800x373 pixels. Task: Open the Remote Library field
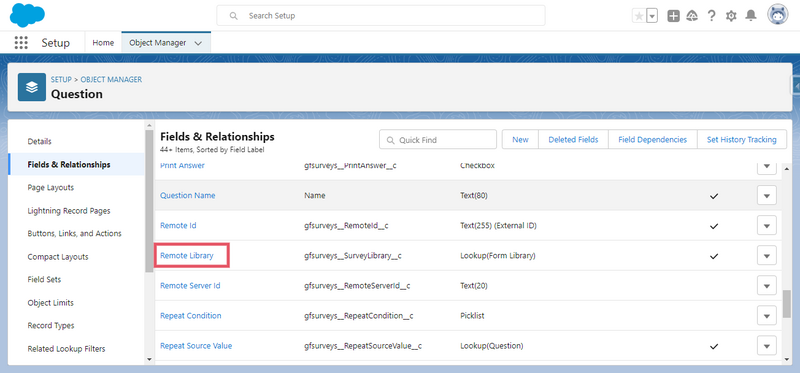pos(187,256)
